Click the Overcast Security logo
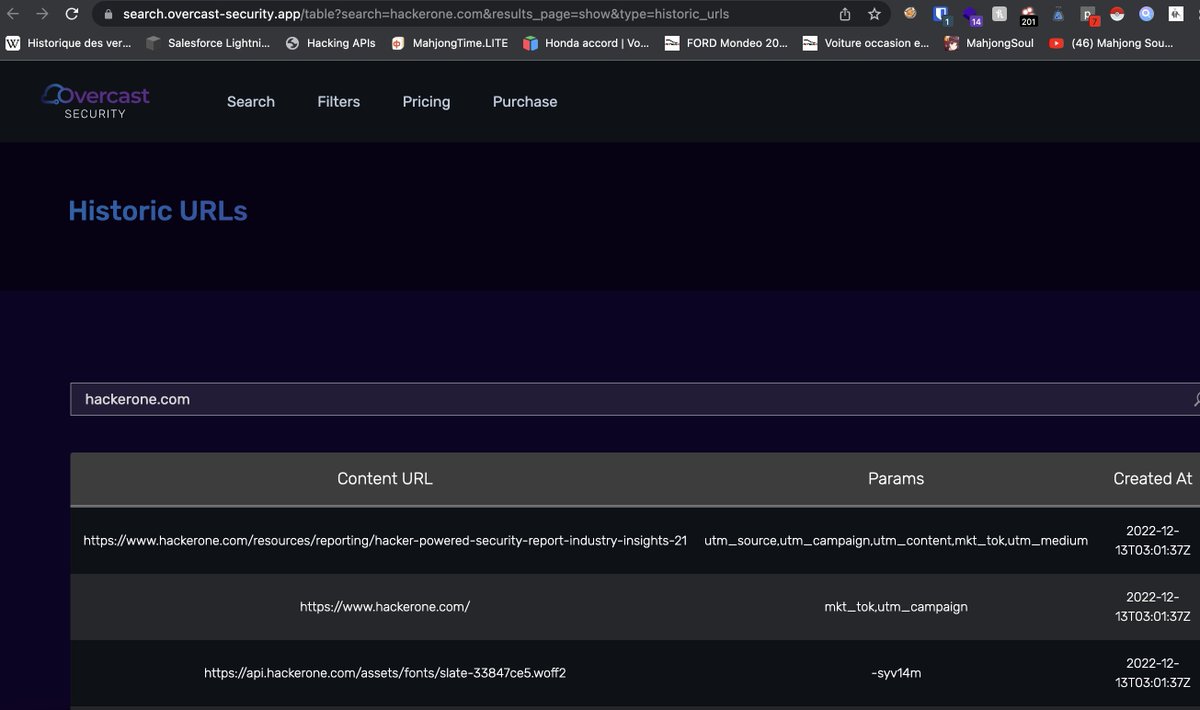The image size is (1200, 710). click(x=96, y=102)
